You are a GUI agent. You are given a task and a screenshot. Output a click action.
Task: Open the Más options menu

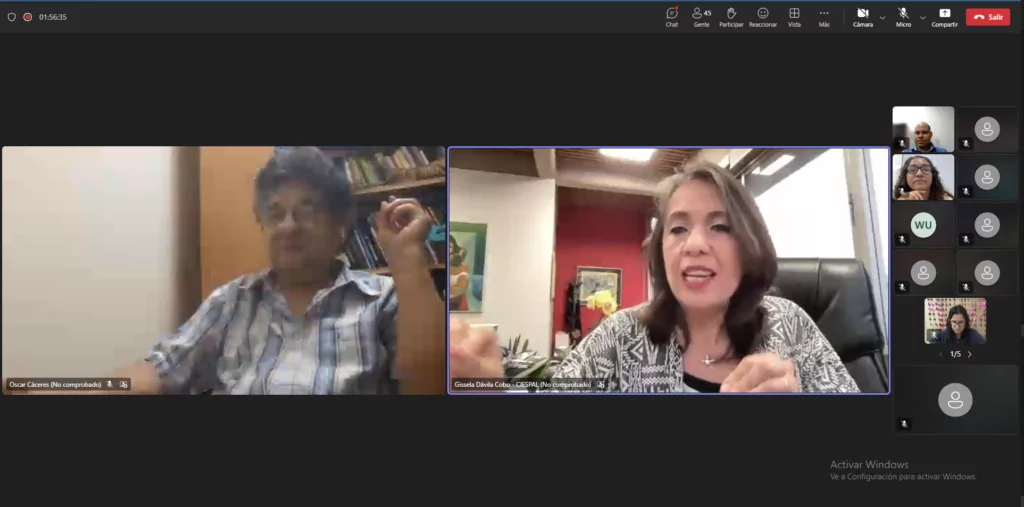824,16
